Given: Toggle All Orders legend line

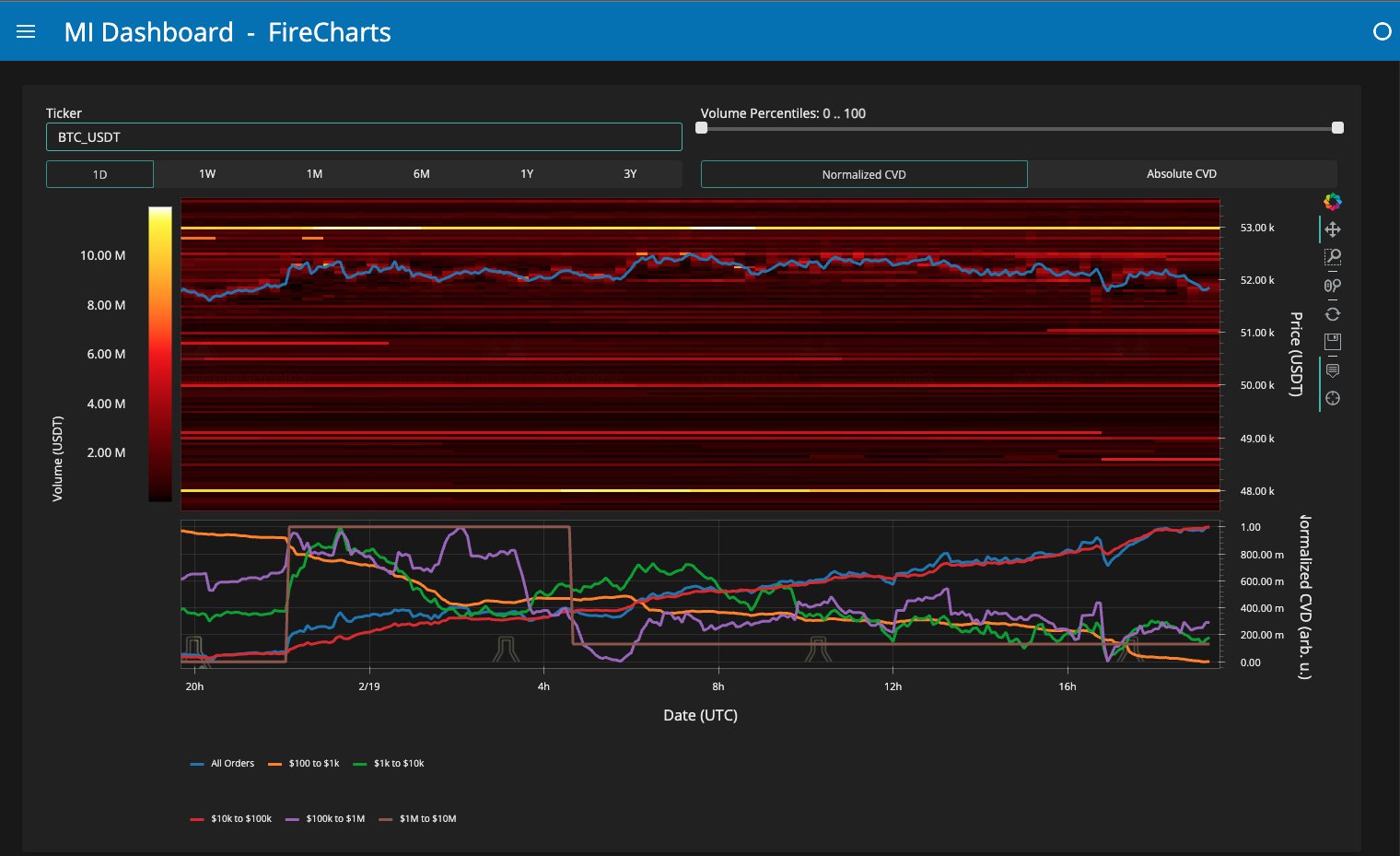Looking at the screenshot, I should (x=222, y=763).
